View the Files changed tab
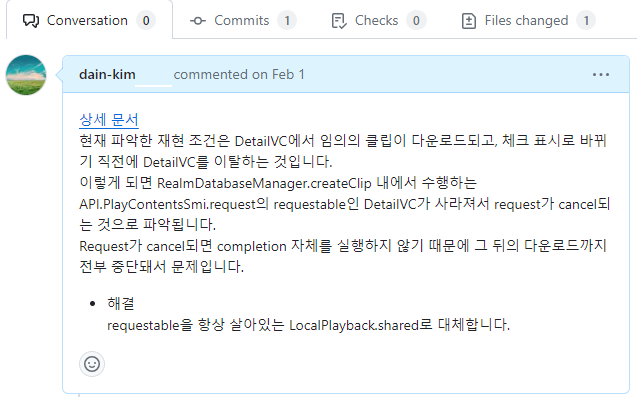The width and height of the screenshot is (637, 397). [528, 20]
